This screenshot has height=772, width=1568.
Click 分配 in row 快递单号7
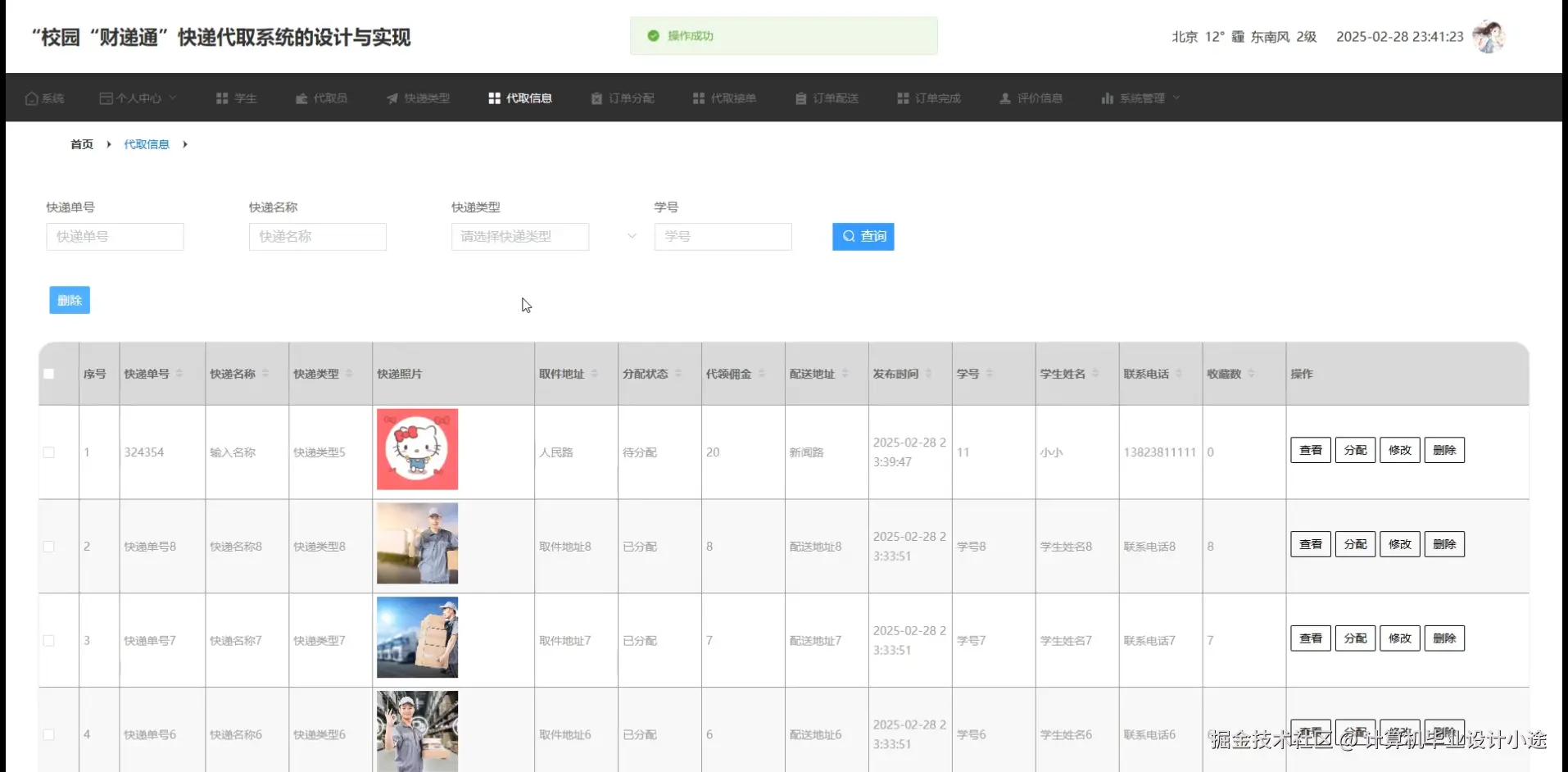point(1355,638)
